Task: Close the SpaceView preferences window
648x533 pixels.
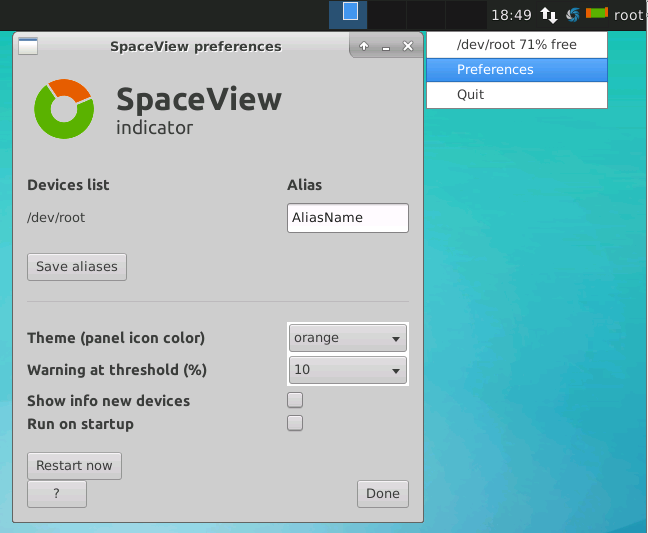Action: click(x=408, y=46)
